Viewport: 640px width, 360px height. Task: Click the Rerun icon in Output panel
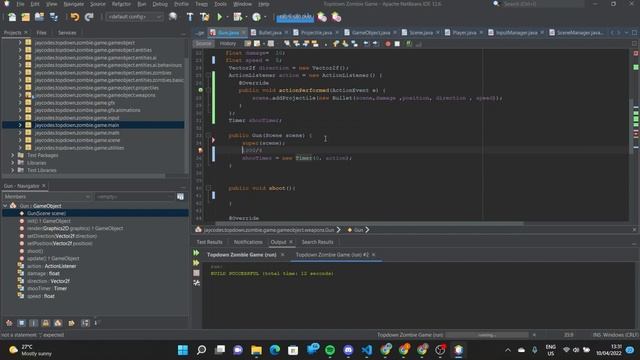[196, 253]
